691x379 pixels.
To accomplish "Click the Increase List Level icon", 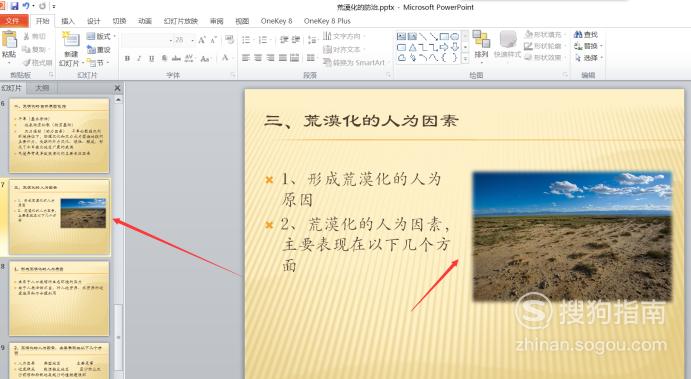I will (x=296, y=40).
